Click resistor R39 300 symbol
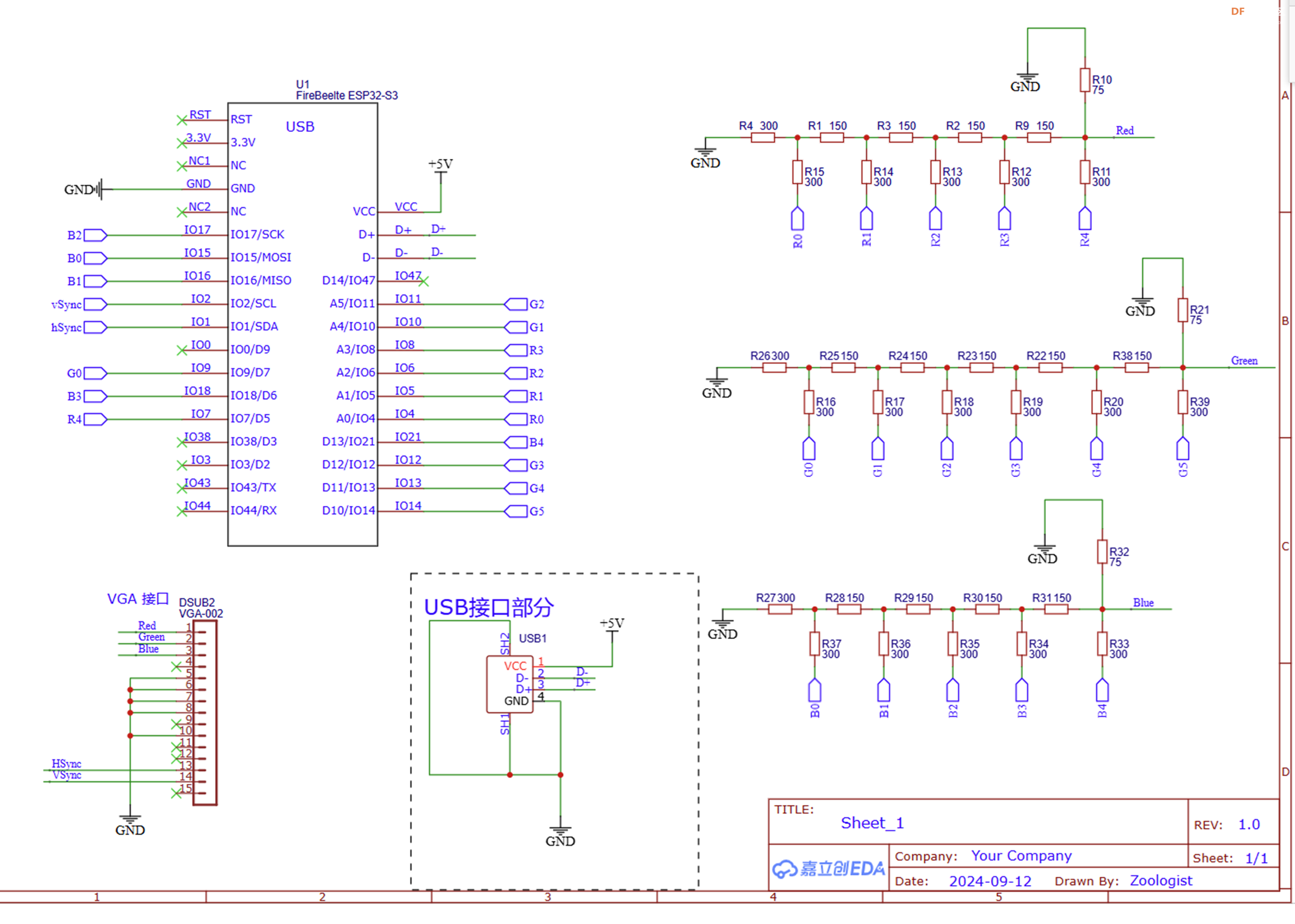 [x=1183, y=403]
